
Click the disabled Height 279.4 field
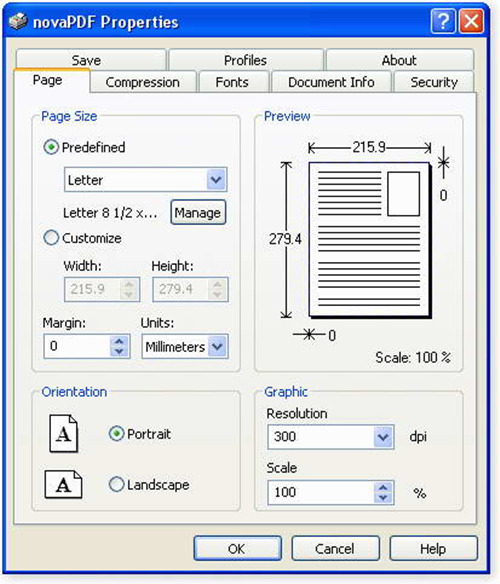point(190,289)
